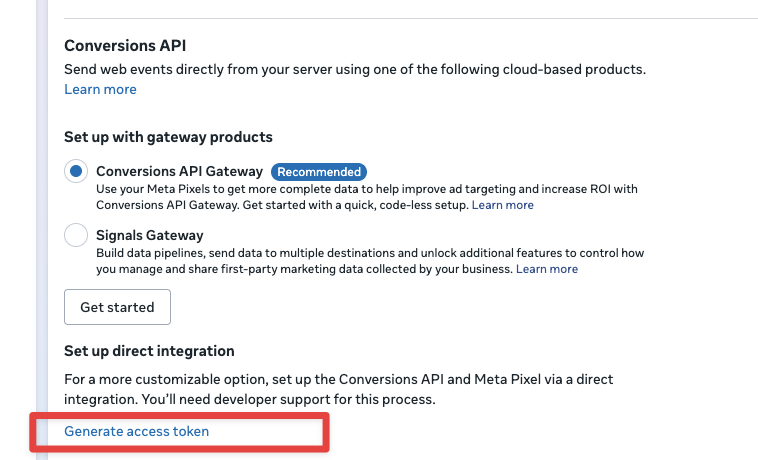Click the 'Set up direct integration' heading
Image resolution: width=758 pixels, height=460 pixels.
149,351
